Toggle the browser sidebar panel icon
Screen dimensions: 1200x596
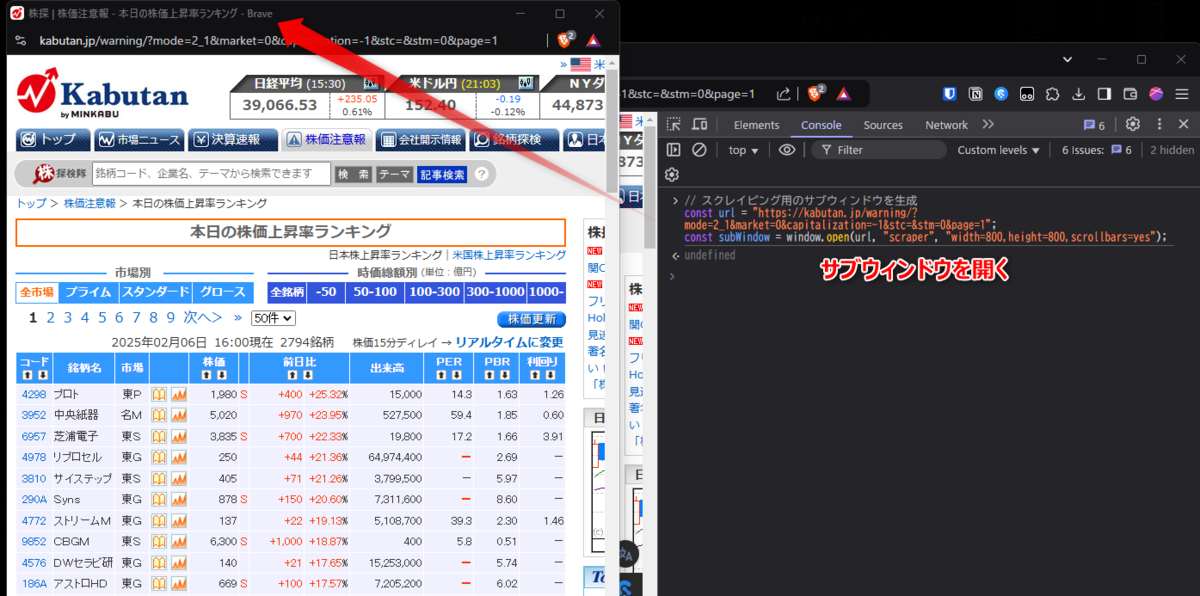[1105, 94]
